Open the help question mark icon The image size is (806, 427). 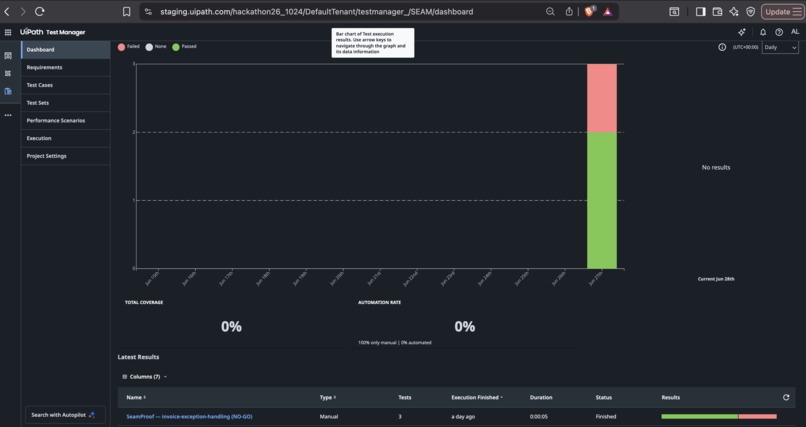point(779,32)
